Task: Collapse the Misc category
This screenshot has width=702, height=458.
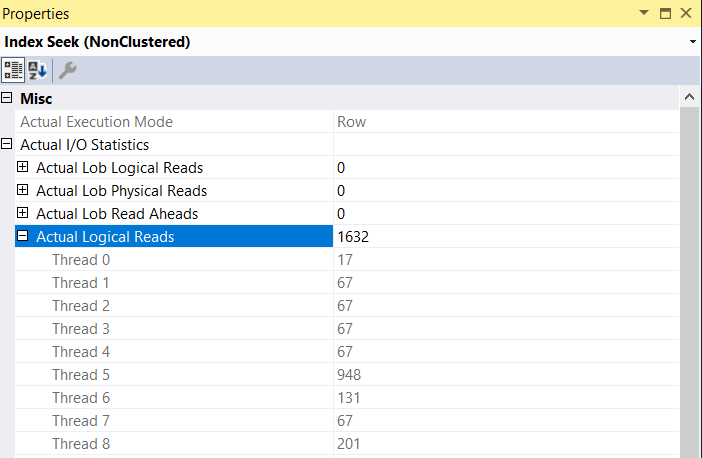Action: click(8, 98)
